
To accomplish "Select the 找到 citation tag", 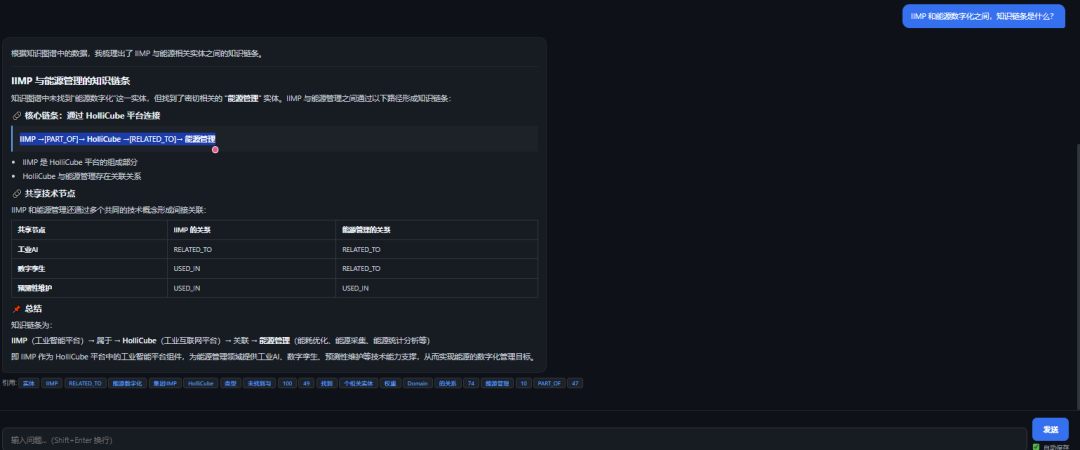I will 326,383.
